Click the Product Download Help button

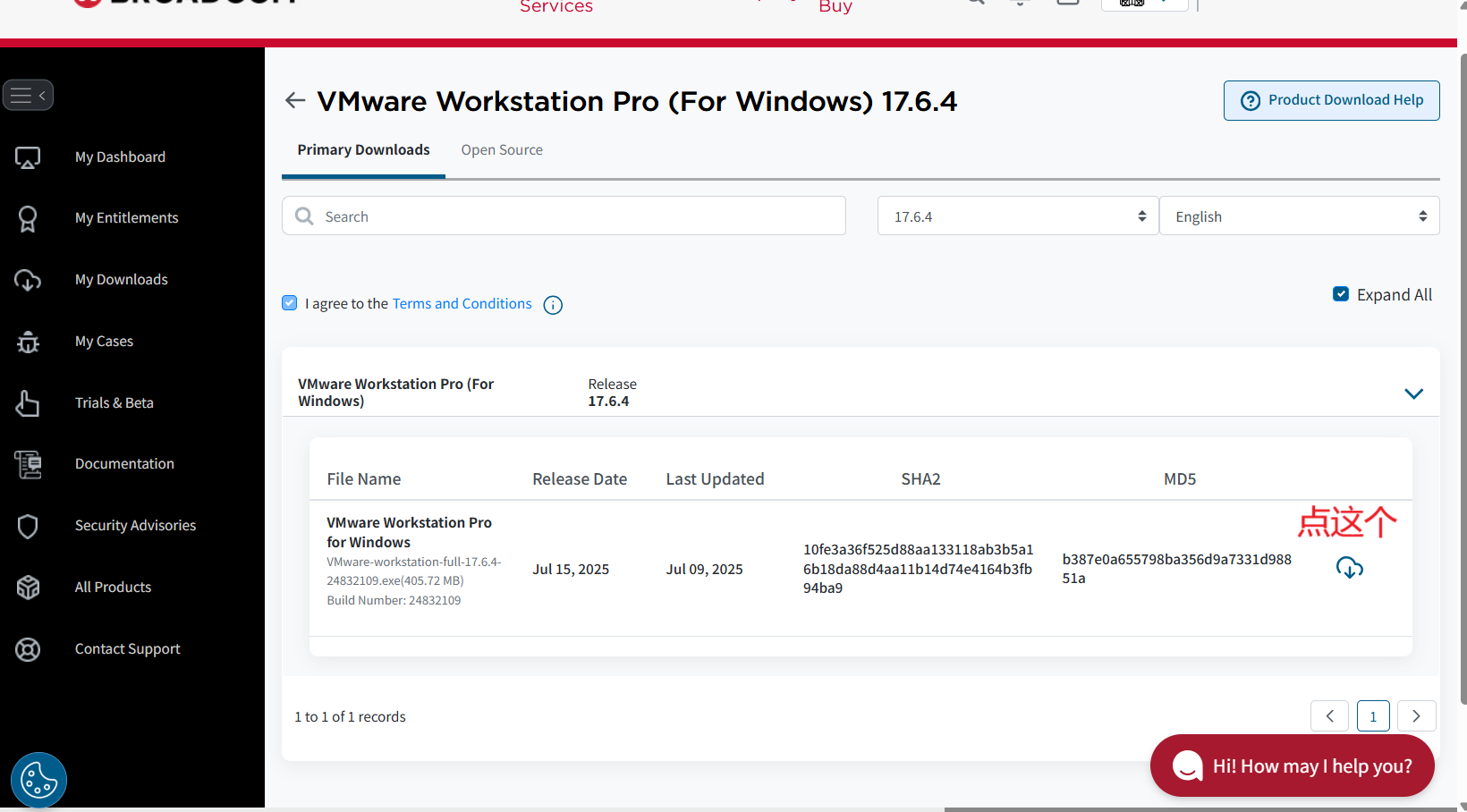[x=1331, y=100]
